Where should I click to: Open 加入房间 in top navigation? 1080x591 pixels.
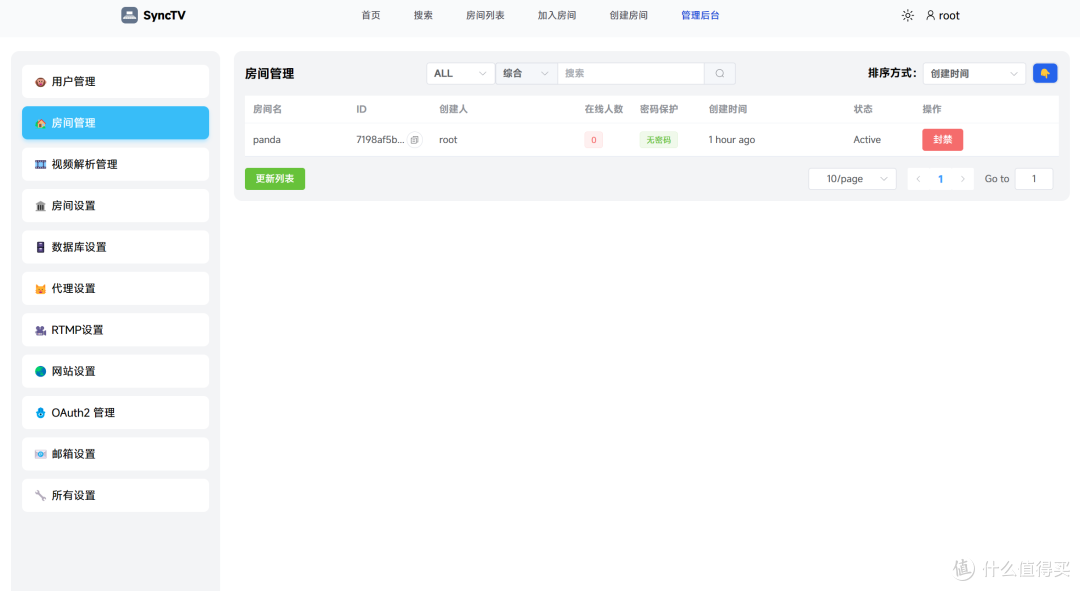[x=557, y=15]
